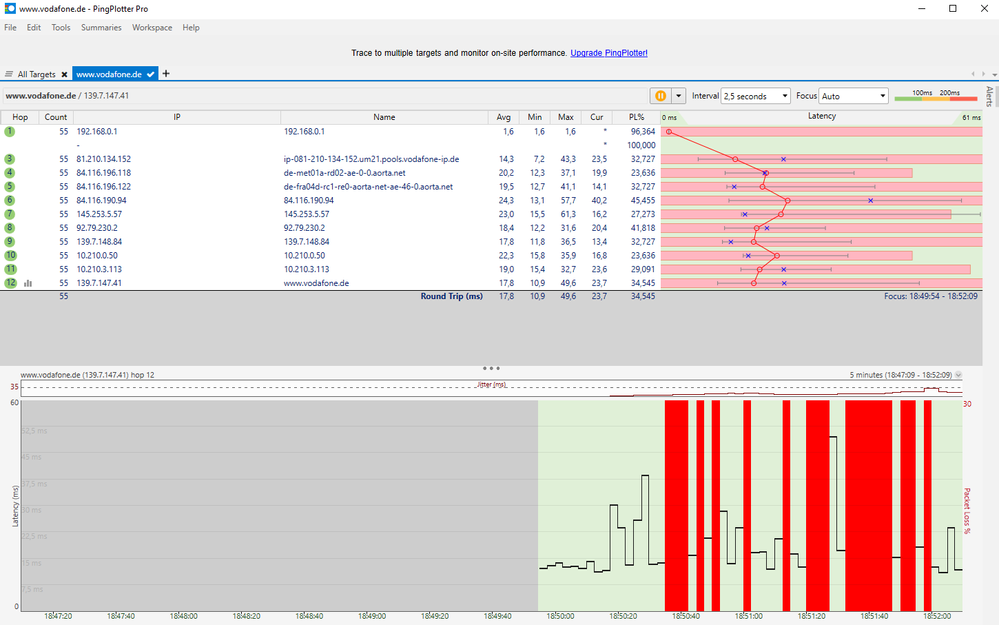This screenshot has height=625, width=999.
Task: Sort by the Avg column header
Action: [x=503, y=117]
